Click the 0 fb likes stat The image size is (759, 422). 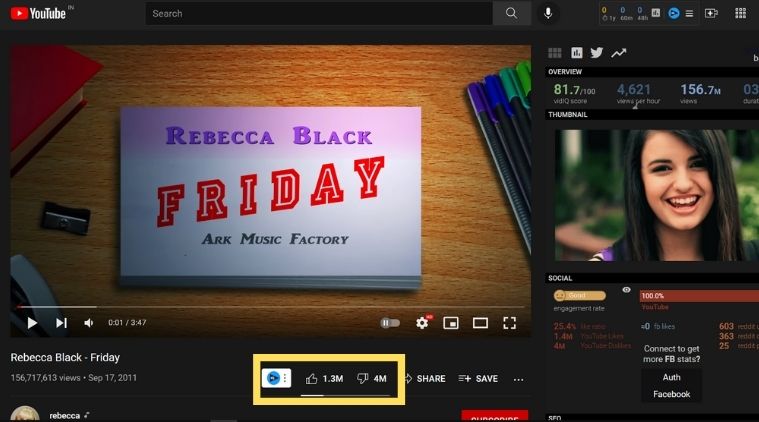tap(658, 327)
